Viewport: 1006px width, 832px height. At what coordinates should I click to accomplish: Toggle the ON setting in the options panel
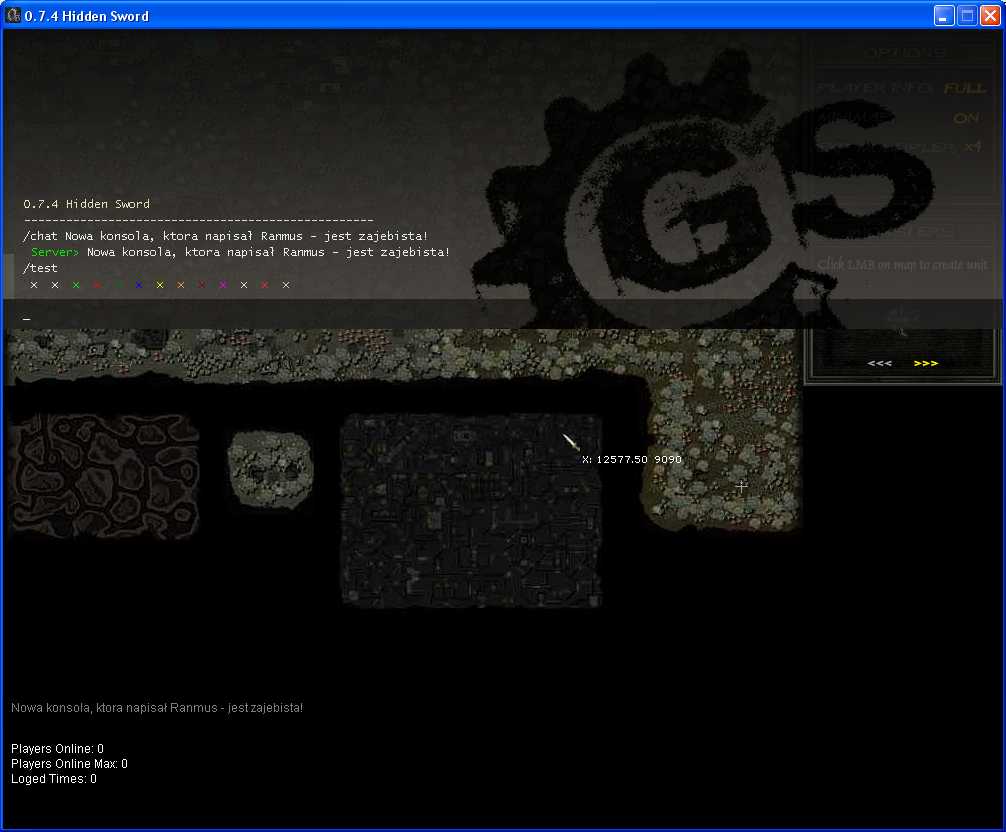(x=966, y=118)
